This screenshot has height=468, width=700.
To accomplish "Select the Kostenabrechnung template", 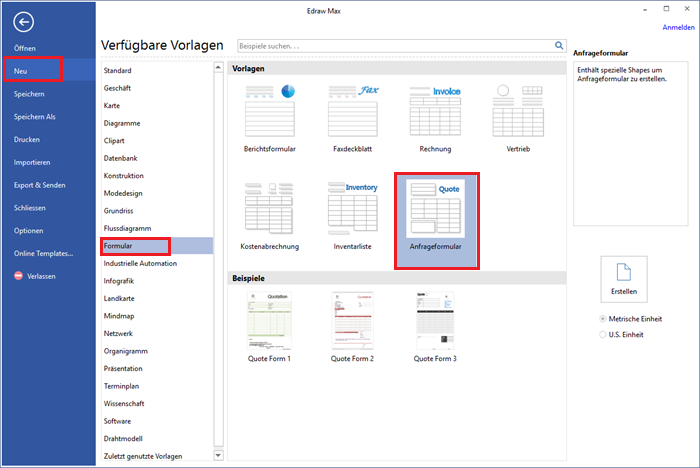I will coord(270,216).
